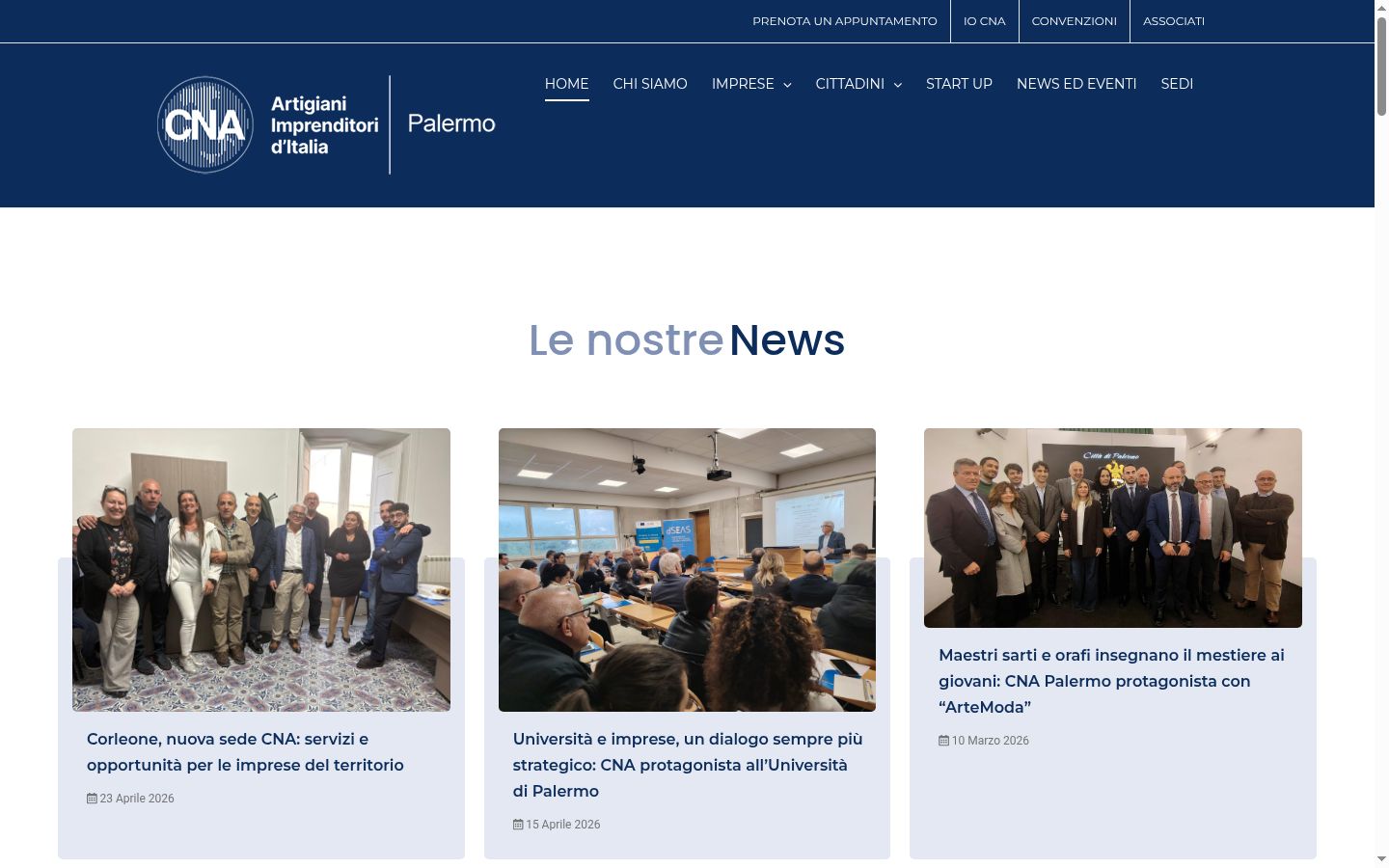Image resolution: width=1389 pixels, height=868 pixels.
Task: Click the 10 Marzo 2026 date
Action: (991, 741)
